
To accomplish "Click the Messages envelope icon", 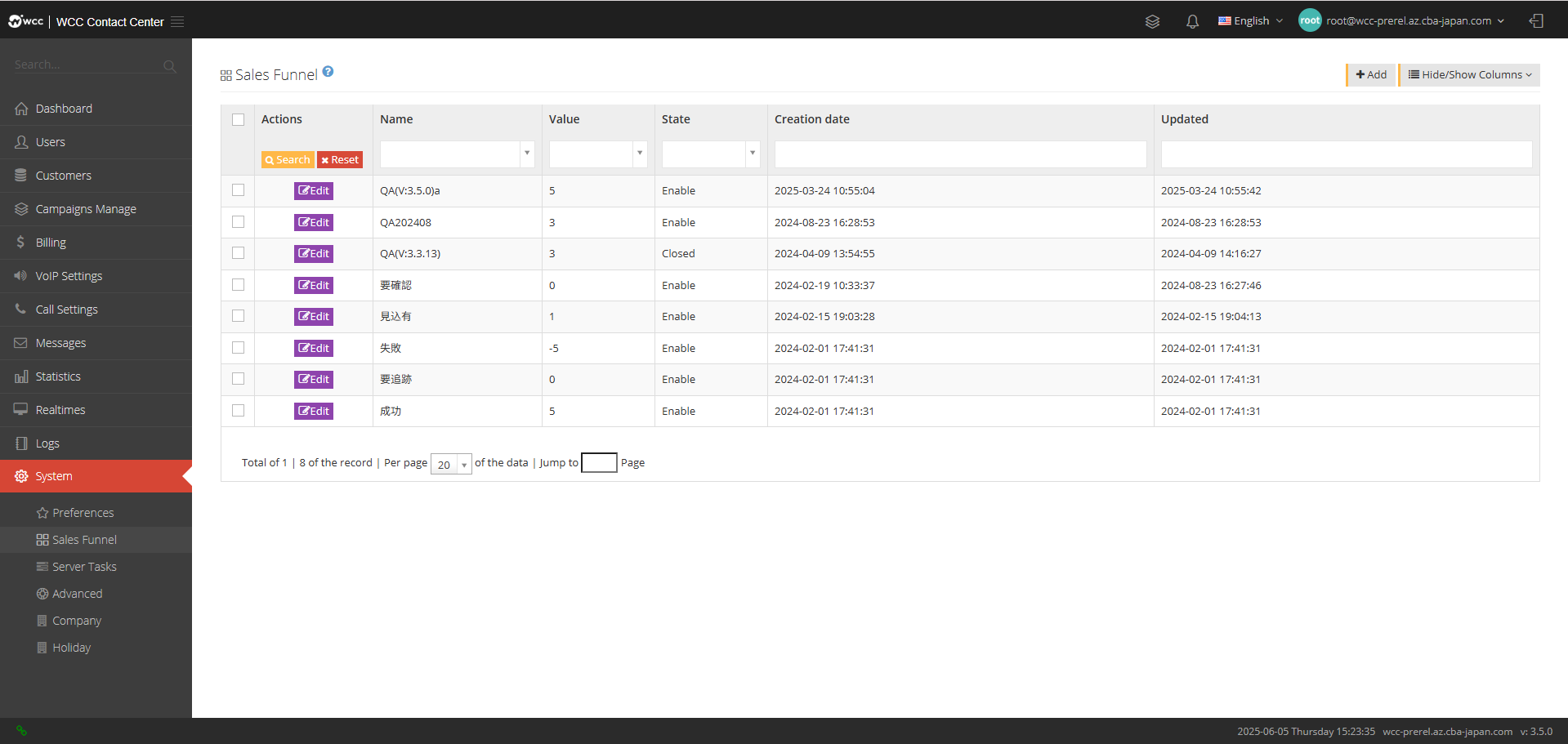I will pyautogui.click(x=21, y=343).
